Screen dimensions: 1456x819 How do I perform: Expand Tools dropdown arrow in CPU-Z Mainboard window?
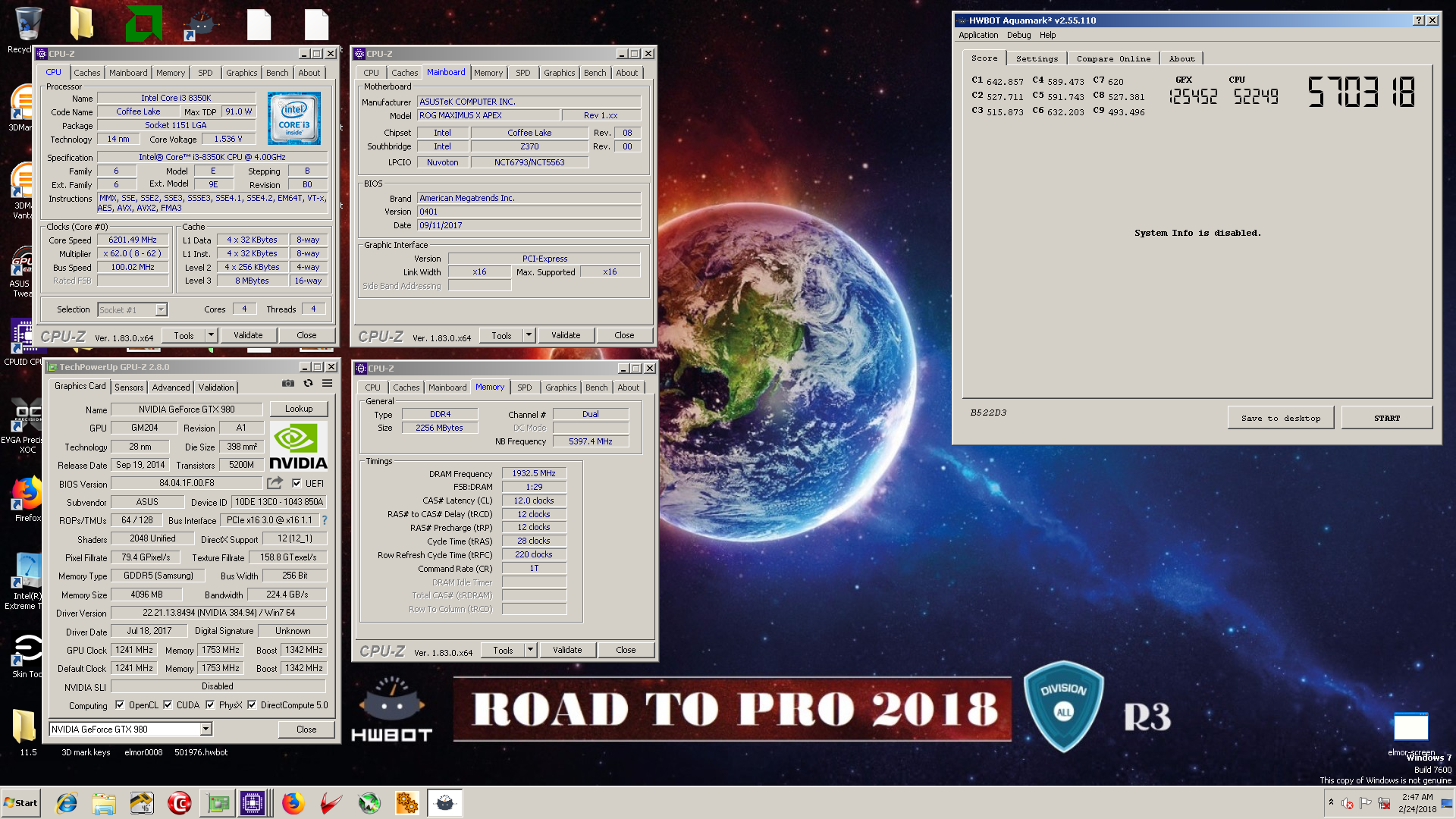(x=529, y=335)
